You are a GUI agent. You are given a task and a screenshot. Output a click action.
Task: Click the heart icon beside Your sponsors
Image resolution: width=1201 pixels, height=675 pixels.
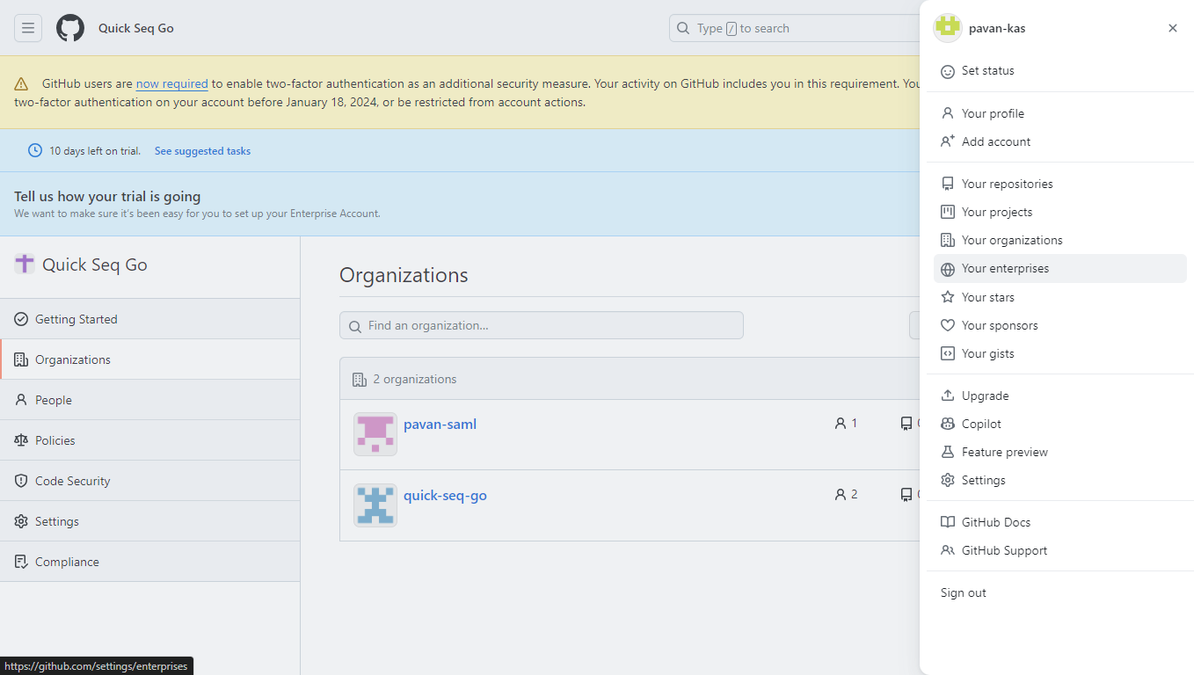tap(948, 325)
